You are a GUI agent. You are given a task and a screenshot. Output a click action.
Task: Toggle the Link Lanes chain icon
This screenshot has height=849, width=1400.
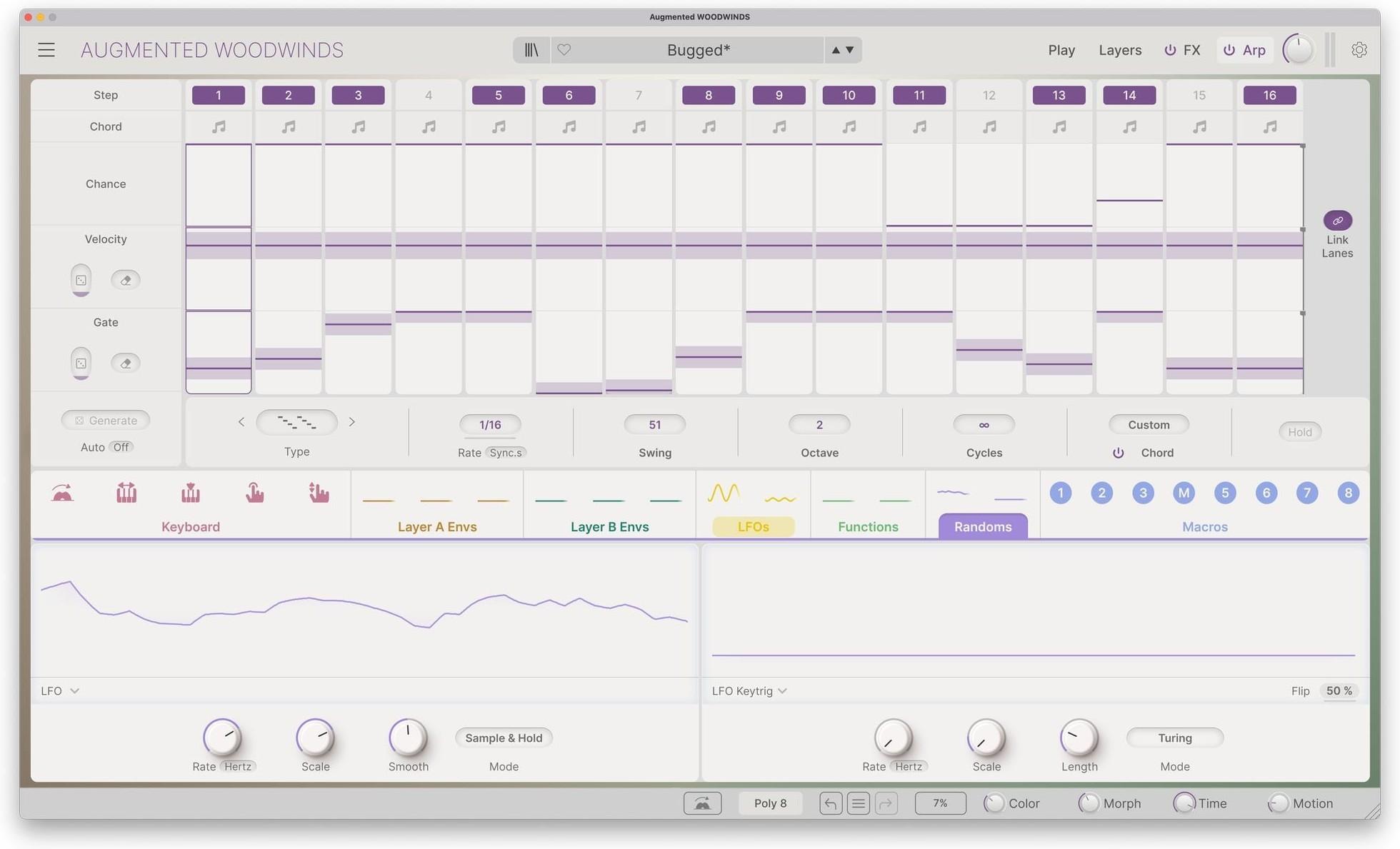pos(1337,220)
